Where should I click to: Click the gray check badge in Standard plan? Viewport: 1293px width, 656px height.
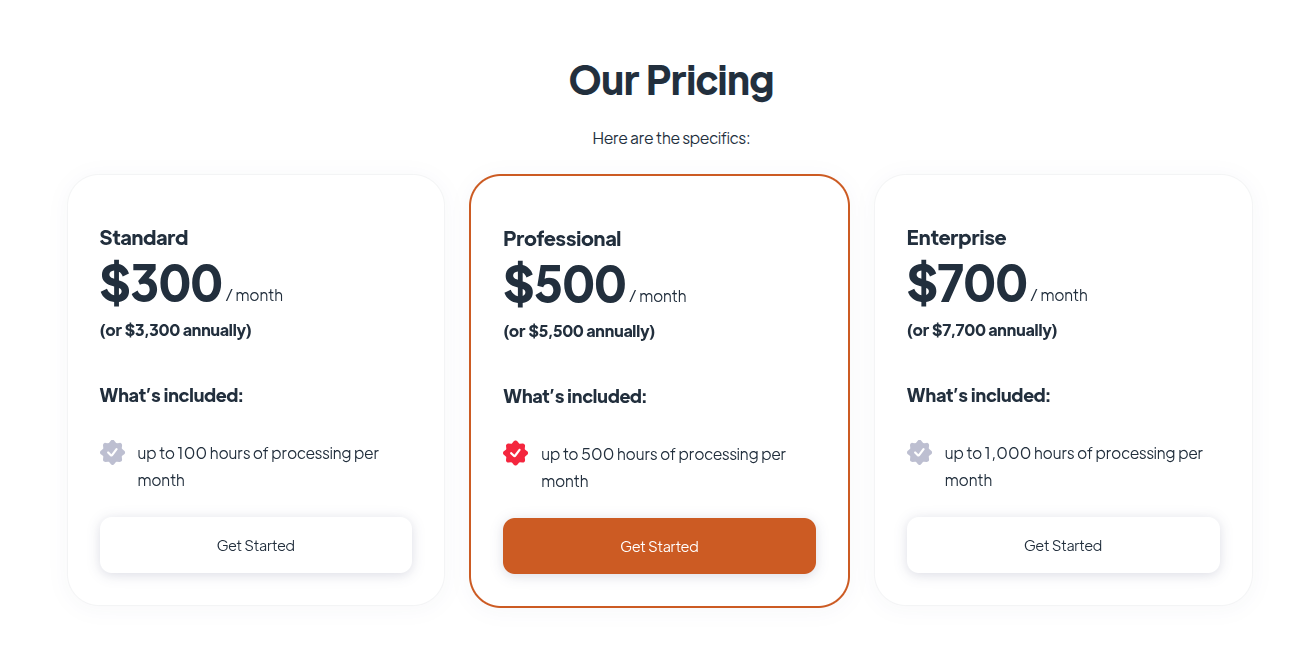click(112, 453)
